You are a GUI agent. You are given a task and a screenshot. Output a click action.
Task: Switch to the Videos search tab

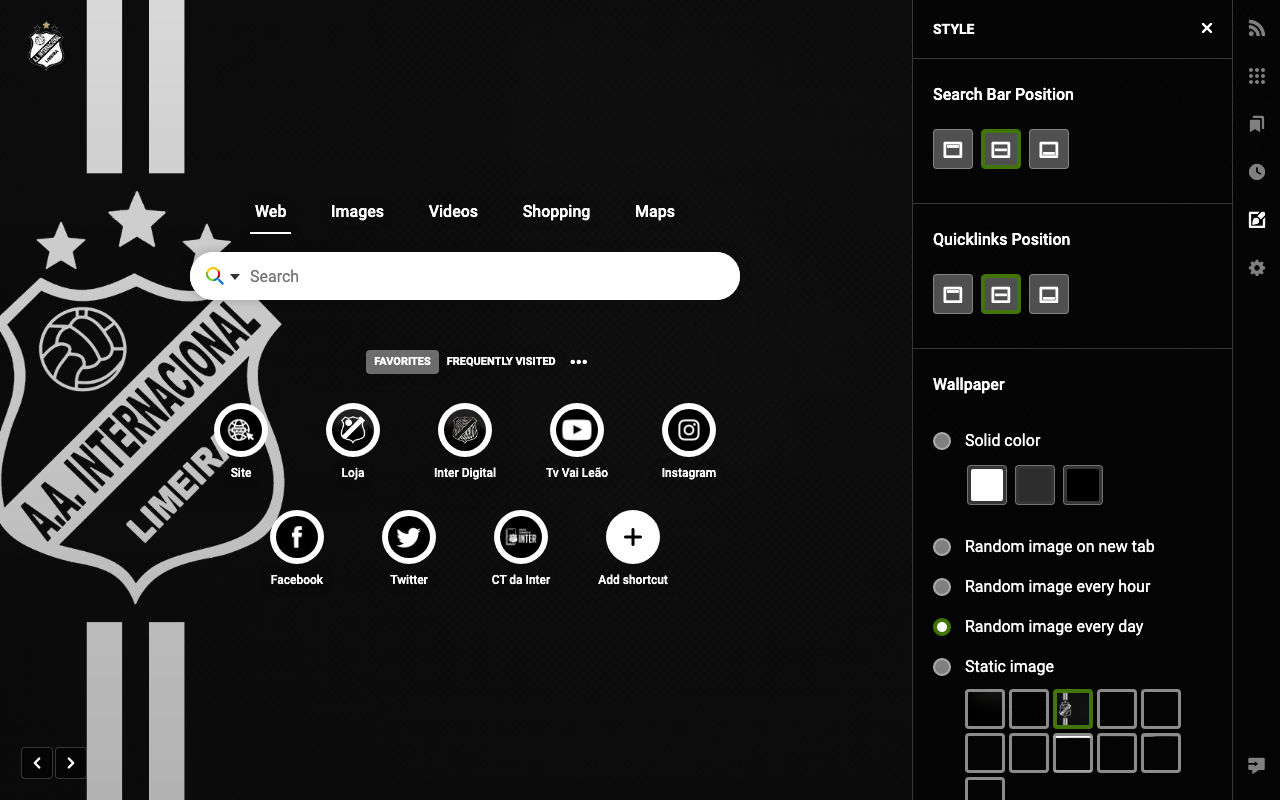pyautogui.click(x=453, y=211)
